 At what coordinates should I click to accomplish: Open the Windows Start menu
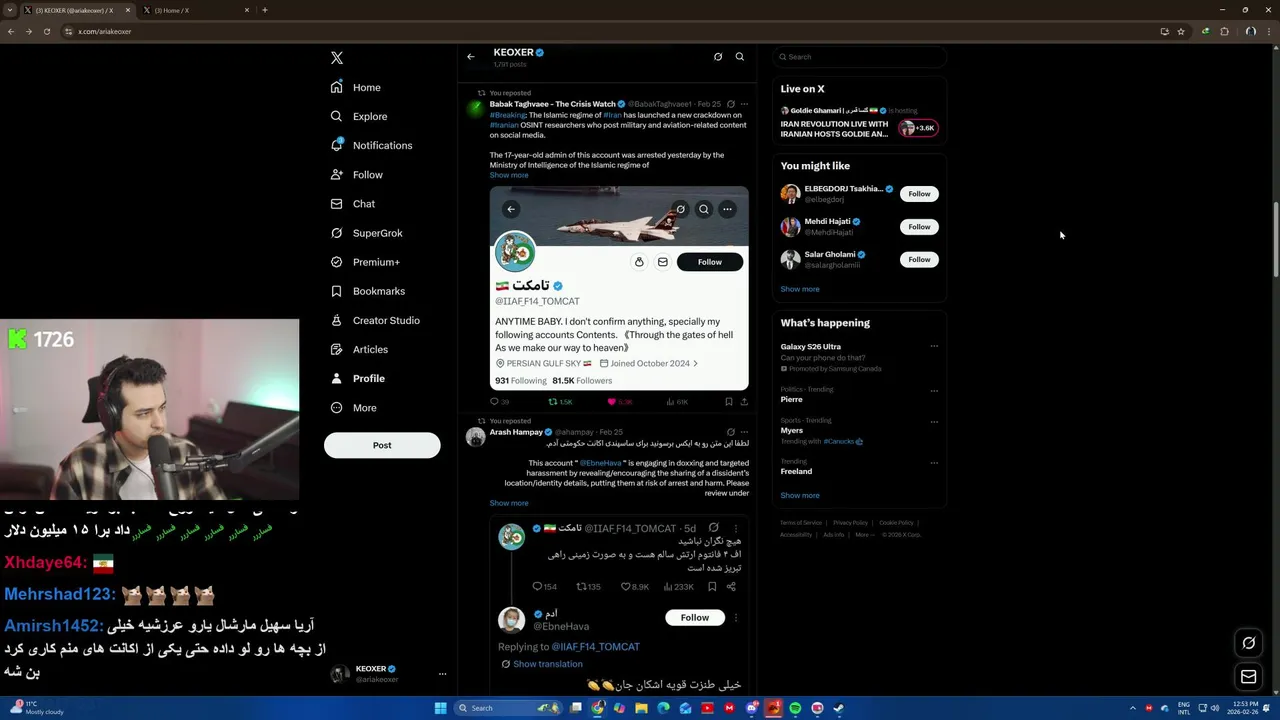(440, 708)
